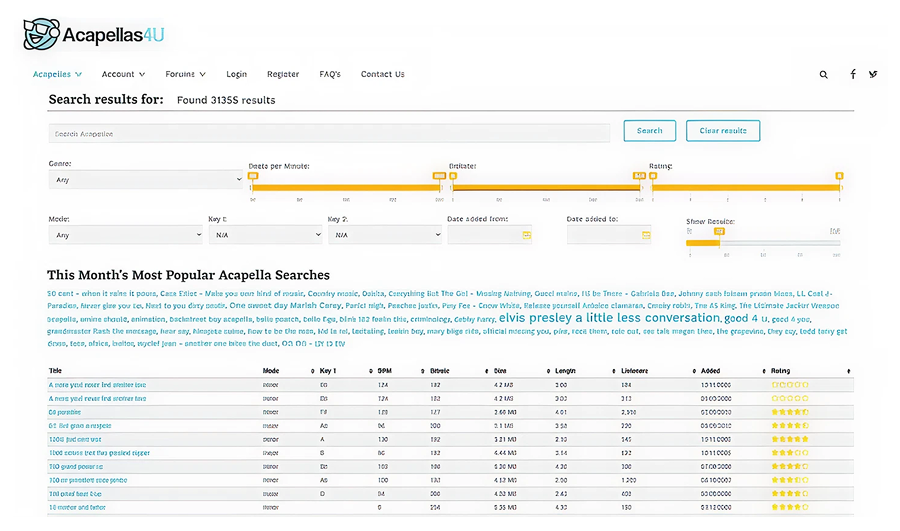Click the empty star rating in first row
900x531 pixels.
[x=790, y=385]
